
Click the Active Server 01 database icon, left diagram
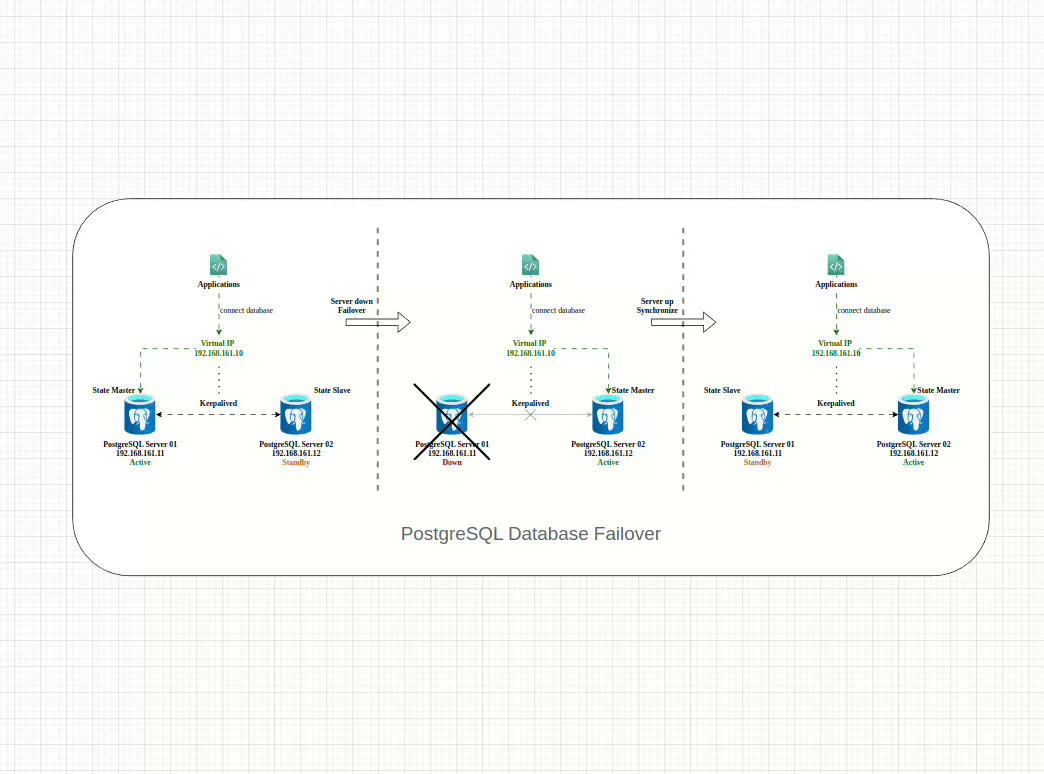click(x=140, y=415)
